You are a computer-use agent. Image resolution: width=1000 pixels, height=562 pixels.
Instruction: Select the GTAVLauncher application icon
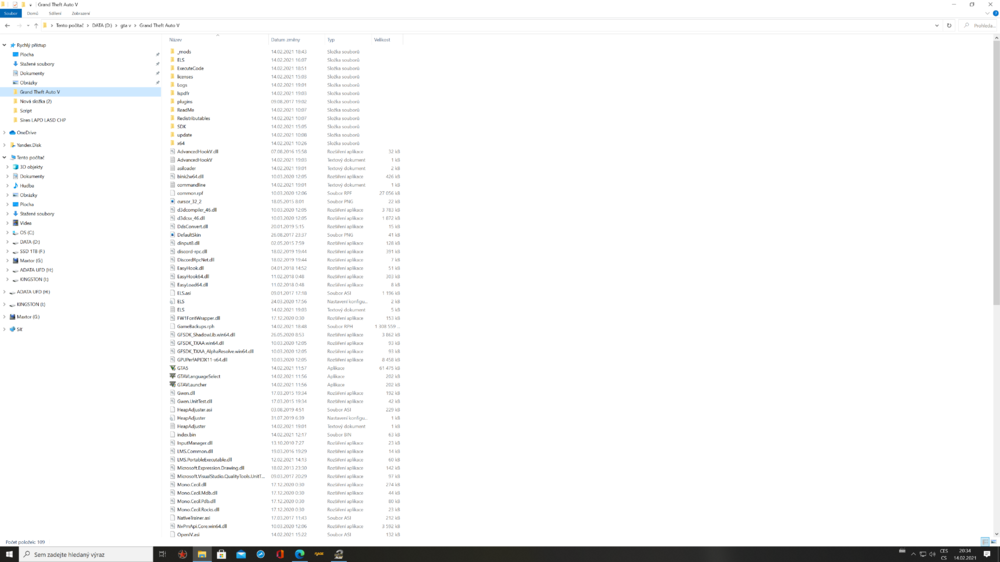click(x=172, y=385)
